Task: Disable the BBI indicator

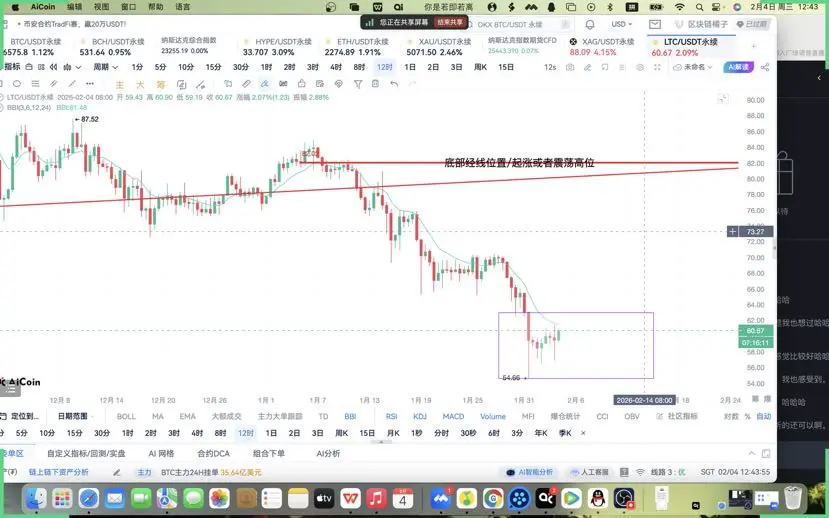Action: point(350,417)
